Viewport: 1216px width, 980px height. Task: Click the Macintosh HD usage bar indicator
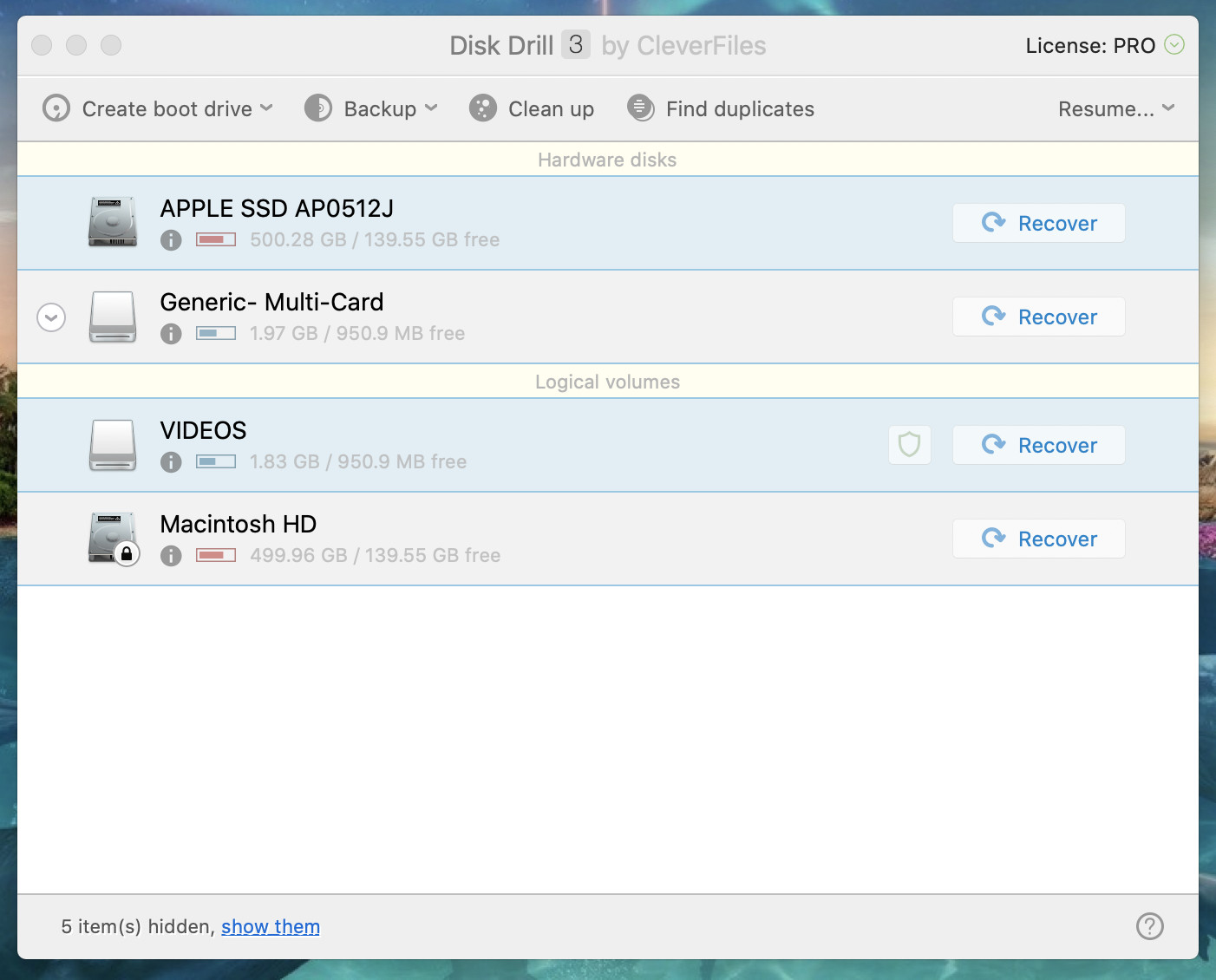pos(216,555)
